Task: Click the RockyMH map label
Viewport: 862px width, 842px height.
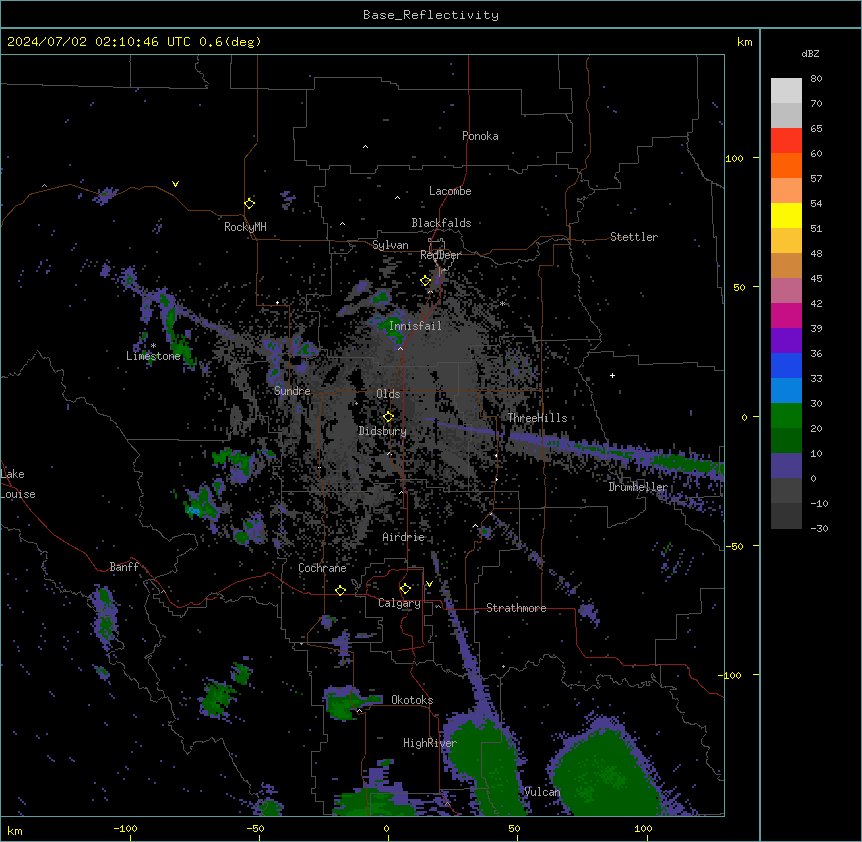Action: click(245, 227)
